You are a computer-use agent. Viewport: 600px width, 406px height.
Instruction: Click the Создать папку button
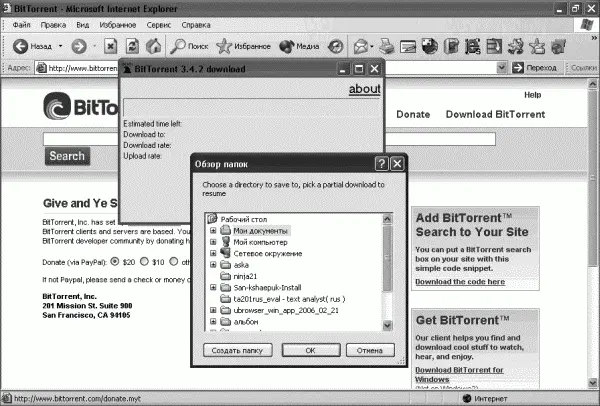237,350
